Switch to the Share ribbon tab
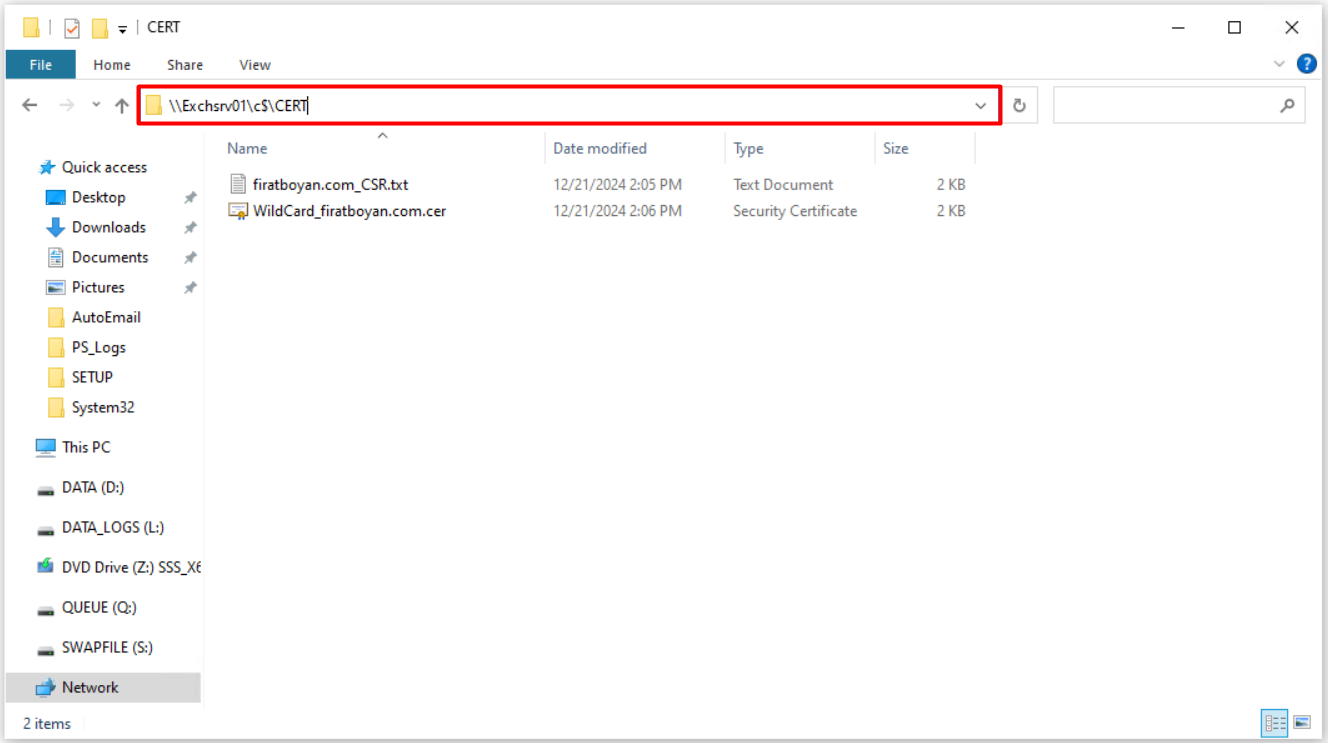 point(185,65)
